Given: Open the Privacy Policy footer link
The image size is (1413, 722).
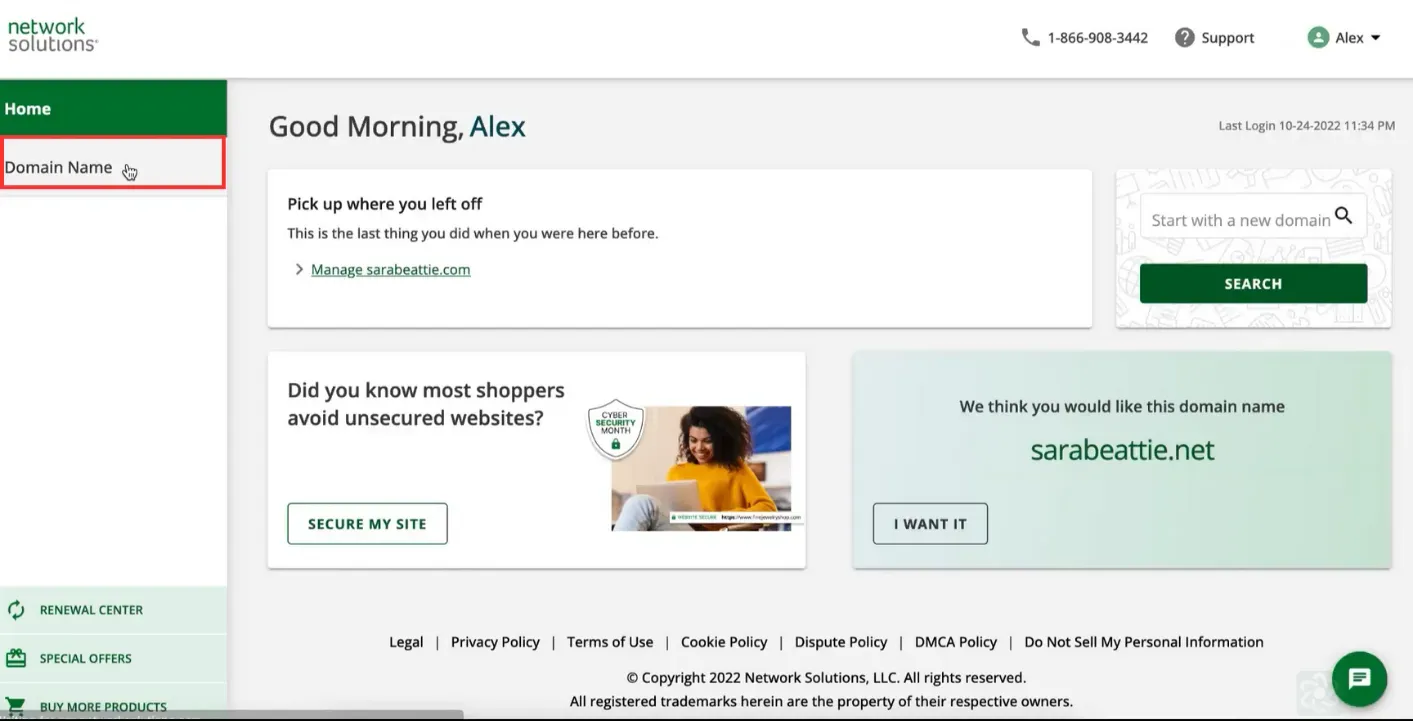Looking at the screenshot, I should point(495,642).
